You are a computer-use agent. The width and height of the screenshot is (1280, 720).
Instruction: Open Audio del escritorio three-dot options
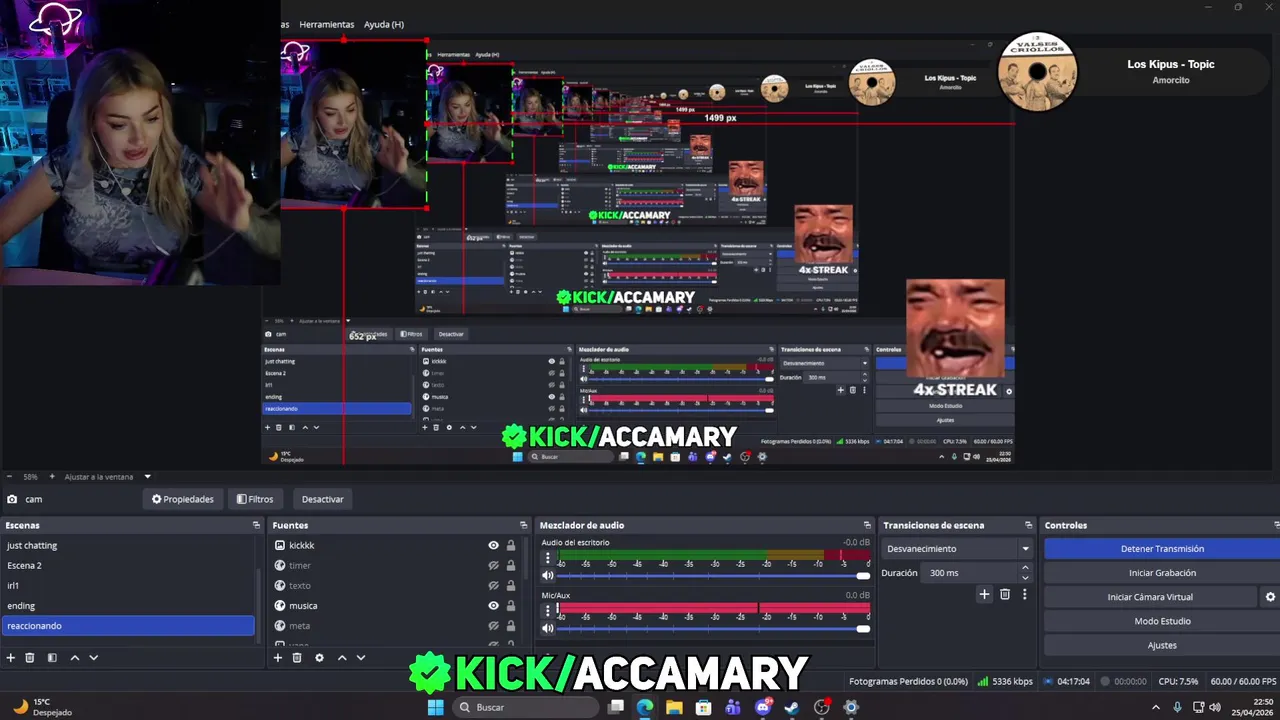pos(547,559)
